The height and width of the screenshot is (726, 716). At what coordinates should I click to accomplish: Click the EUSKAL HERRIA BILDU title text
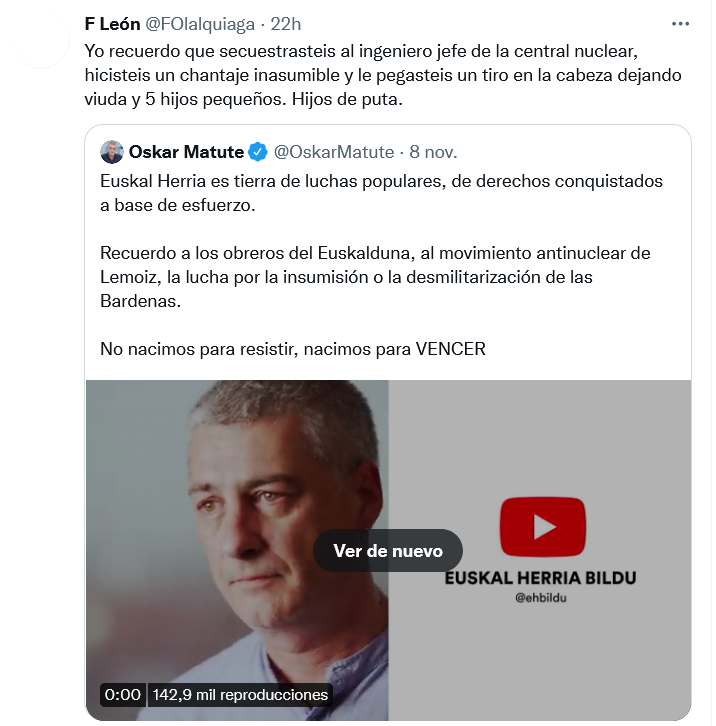point(540,578)
